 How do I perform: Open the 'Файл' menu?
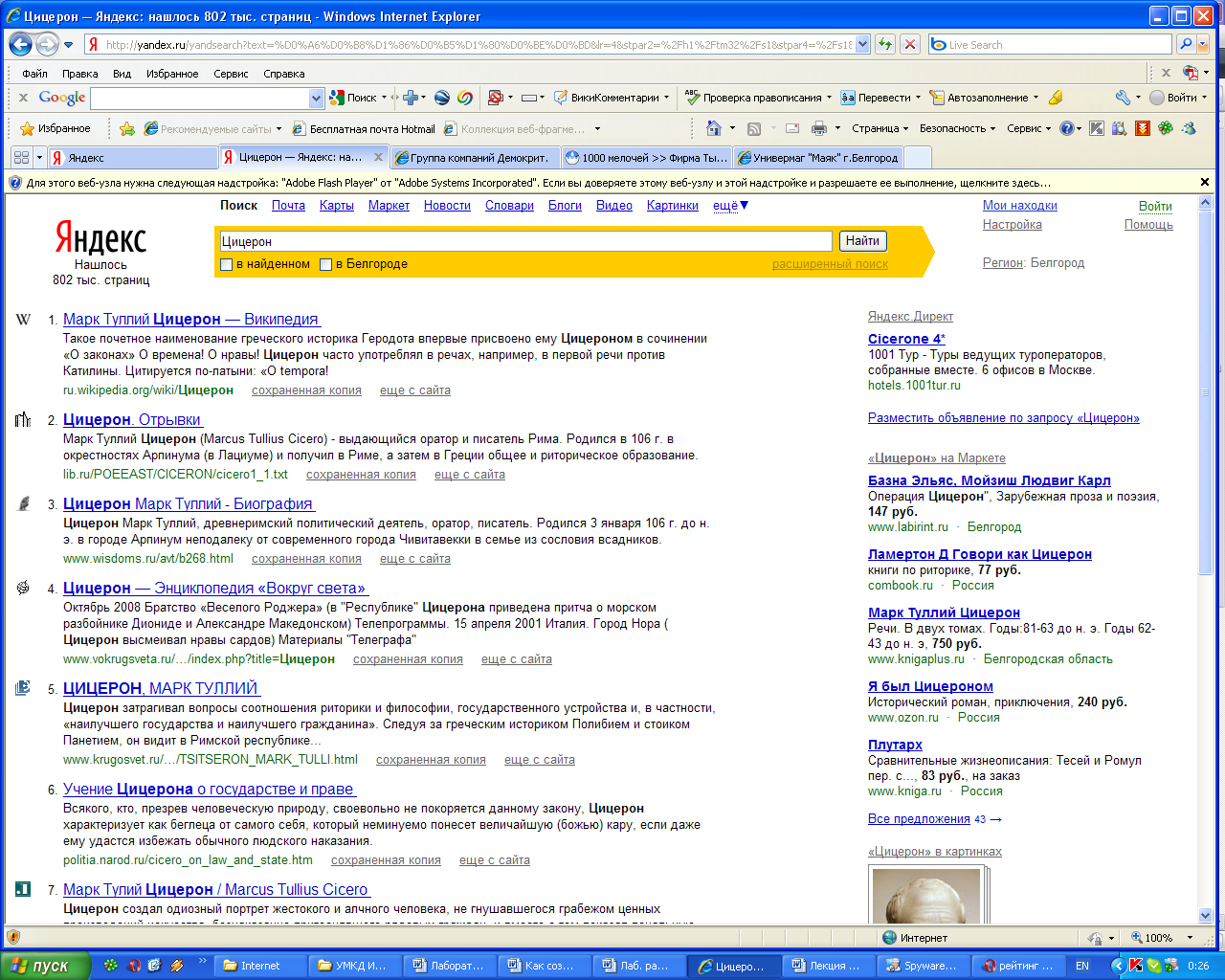(34, 74)
